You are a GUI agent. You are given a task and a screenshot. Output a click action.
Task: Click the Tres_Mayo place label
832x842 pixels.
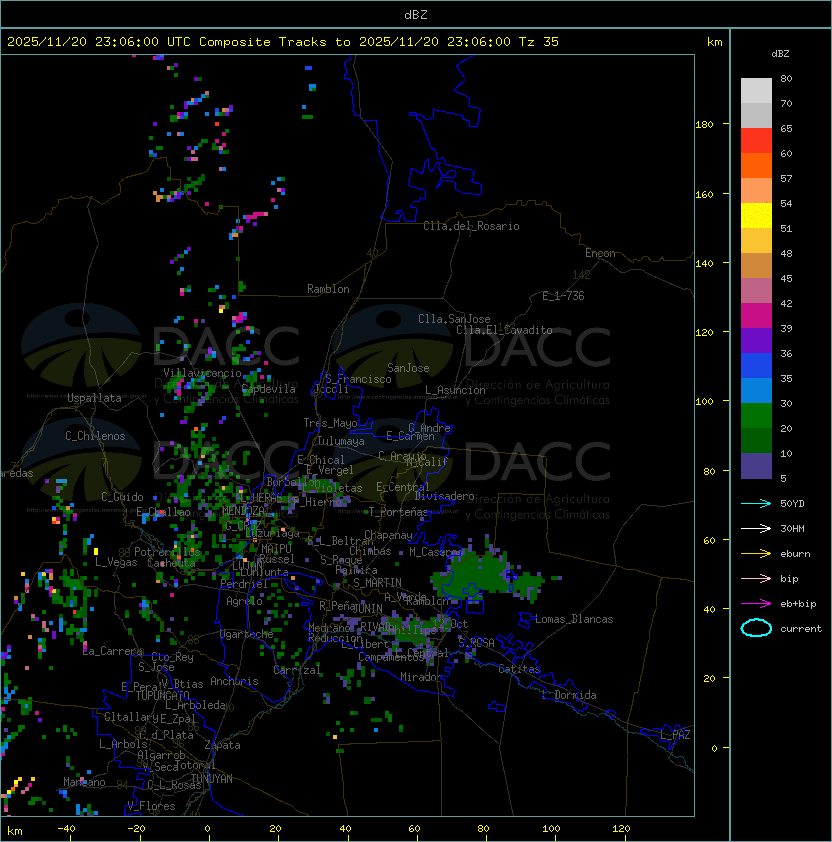pos(330,423)
